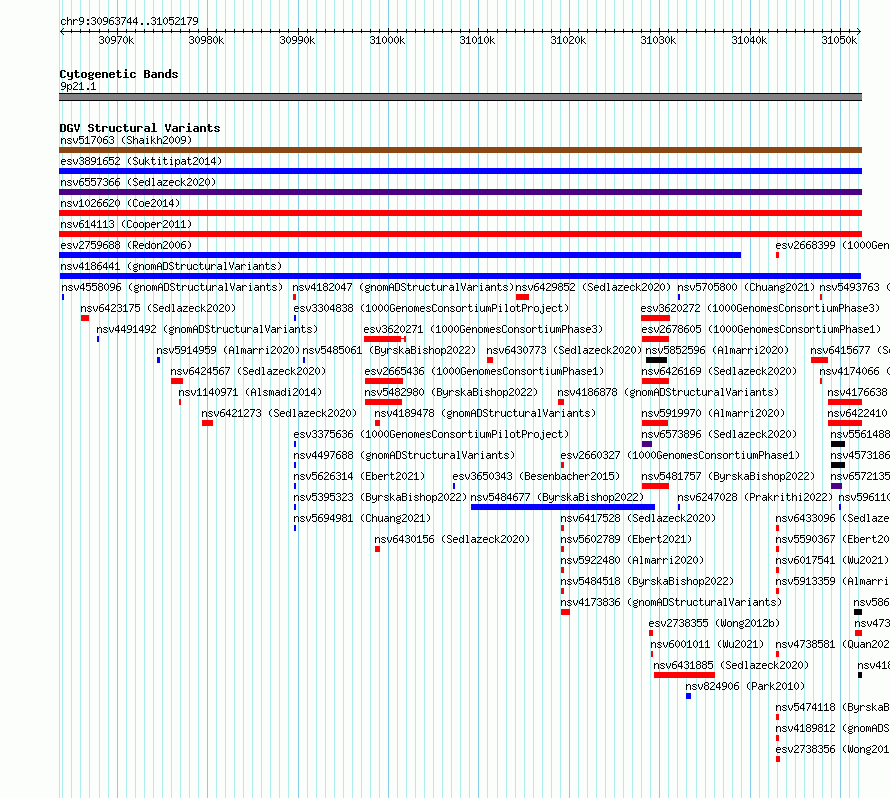This screenshot has width=890, height=798.
Task: Open nsv6424567 (Sedlazeck2020) variant
Action: (248, 371)
